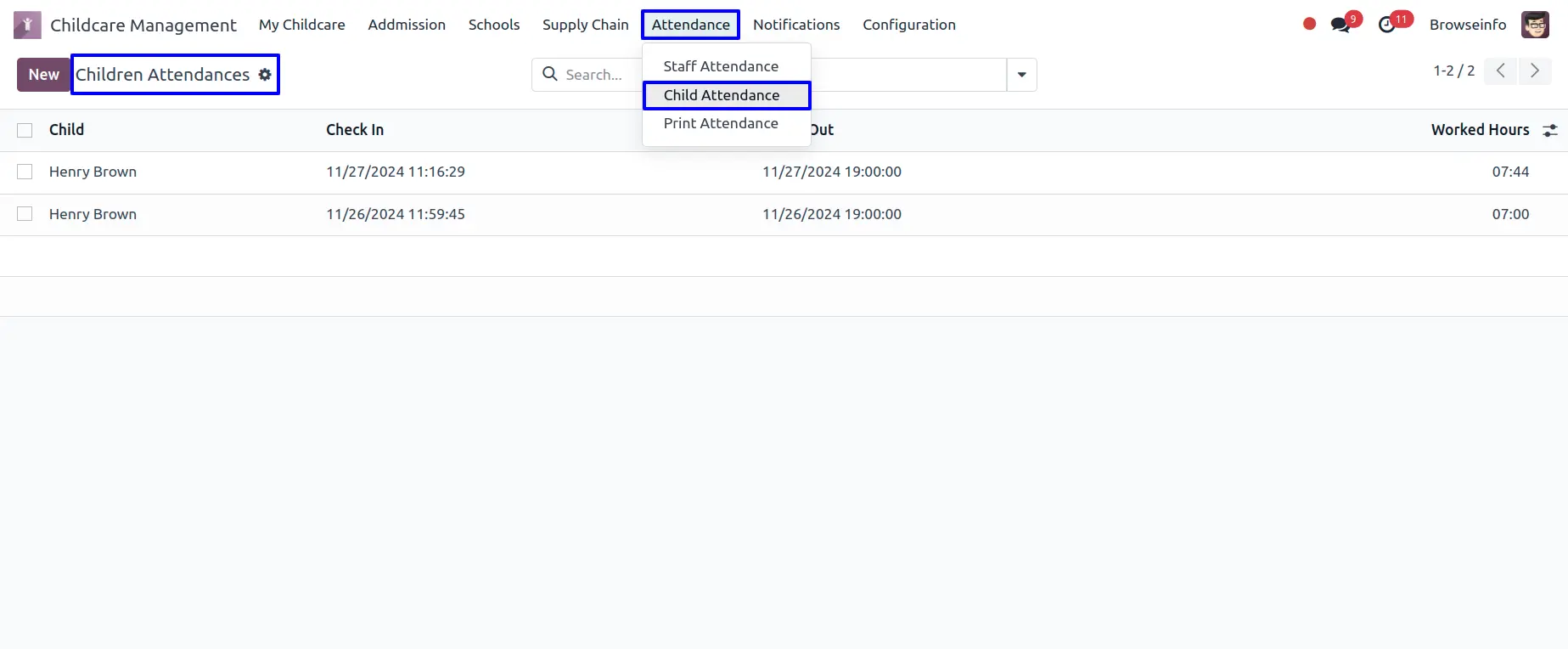Viewport: 1568px width, 649px height.
Task: Open the gear menu beside Children Attendances
Action: coord(265,75)
